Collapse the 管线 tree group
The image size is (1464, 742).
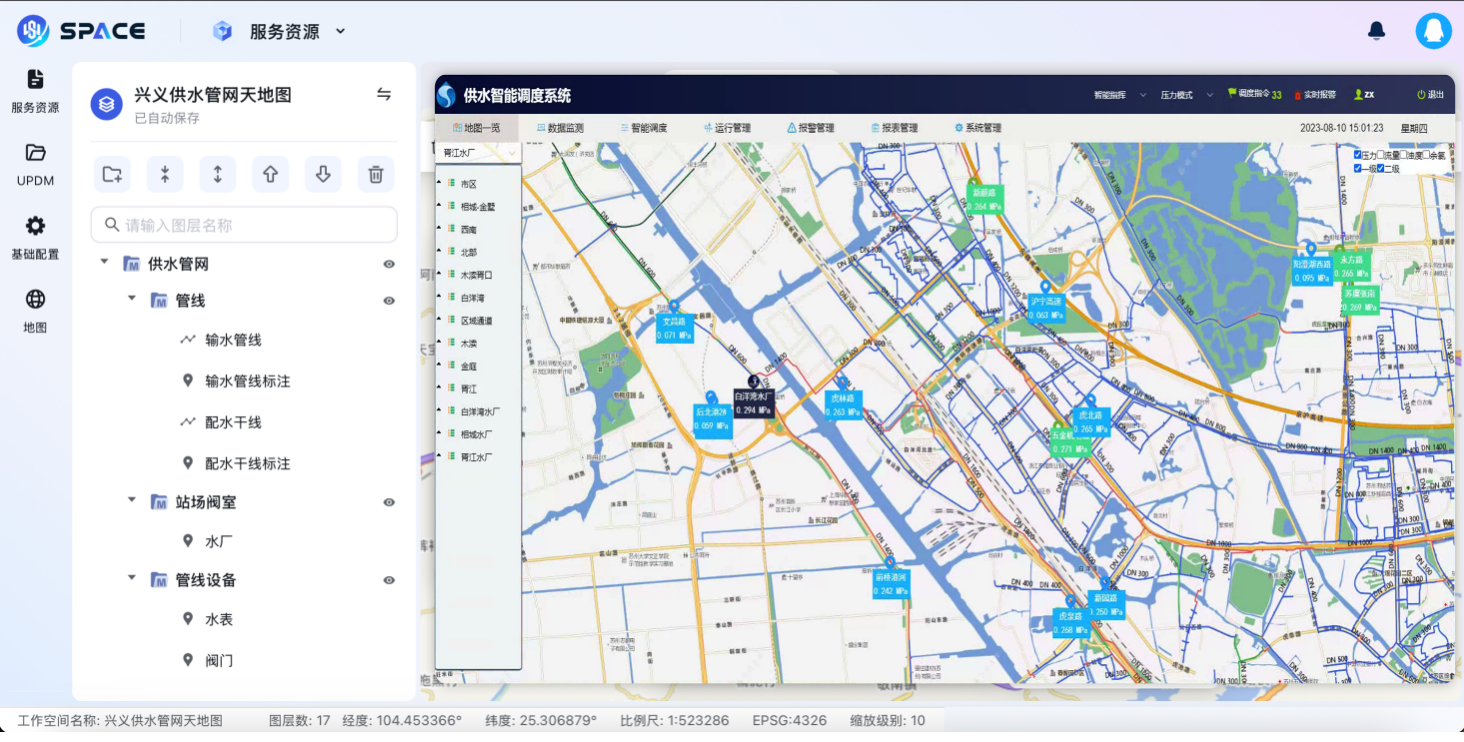[132, 299]
